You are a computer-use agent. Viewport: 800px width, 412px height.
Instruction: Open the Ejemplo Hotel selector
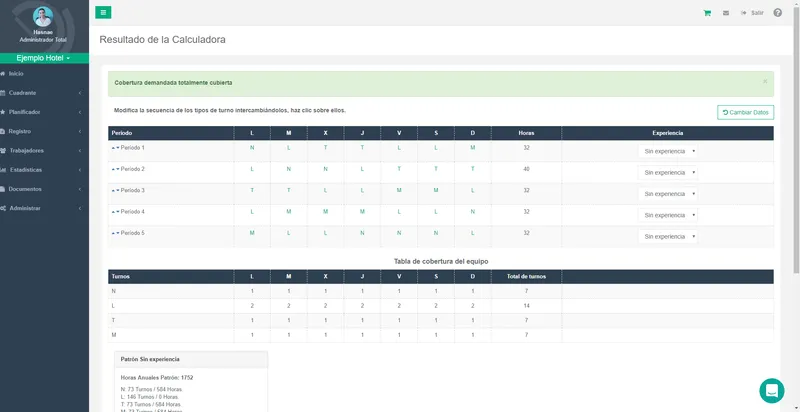[44, 58]
